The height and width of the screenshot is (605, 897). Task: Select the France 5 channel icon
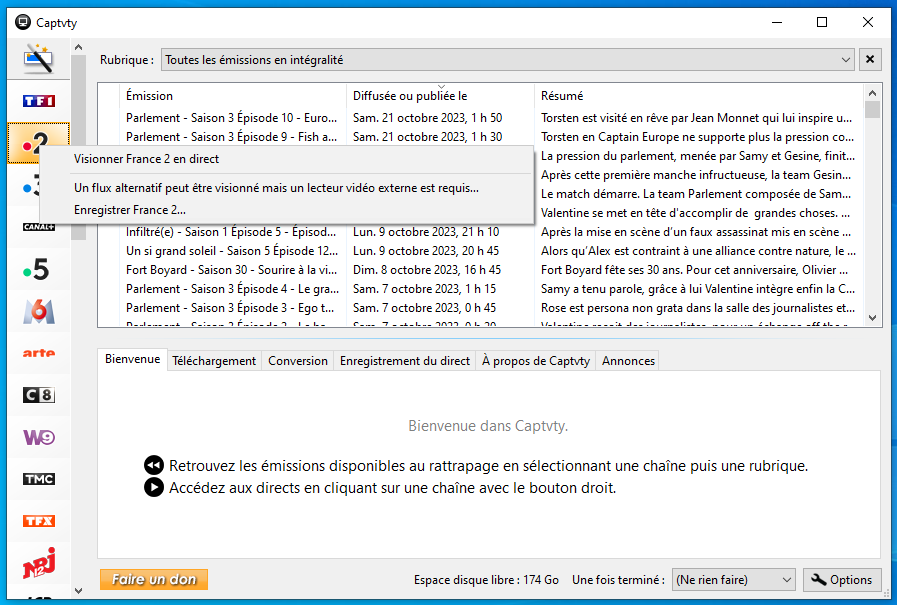[x=38, y=269]
